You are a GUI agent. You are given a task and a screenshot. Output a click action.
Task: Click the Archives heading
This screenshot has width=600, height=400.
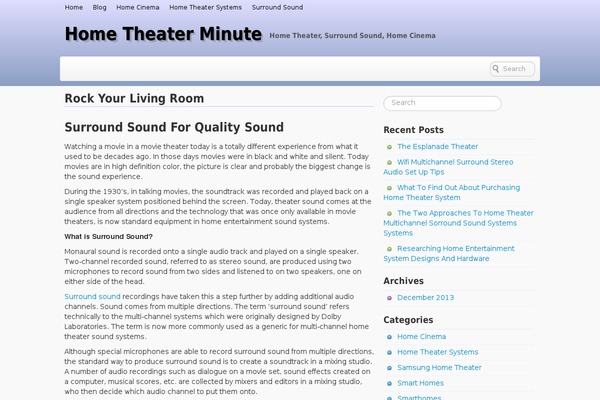pos(403,281)
